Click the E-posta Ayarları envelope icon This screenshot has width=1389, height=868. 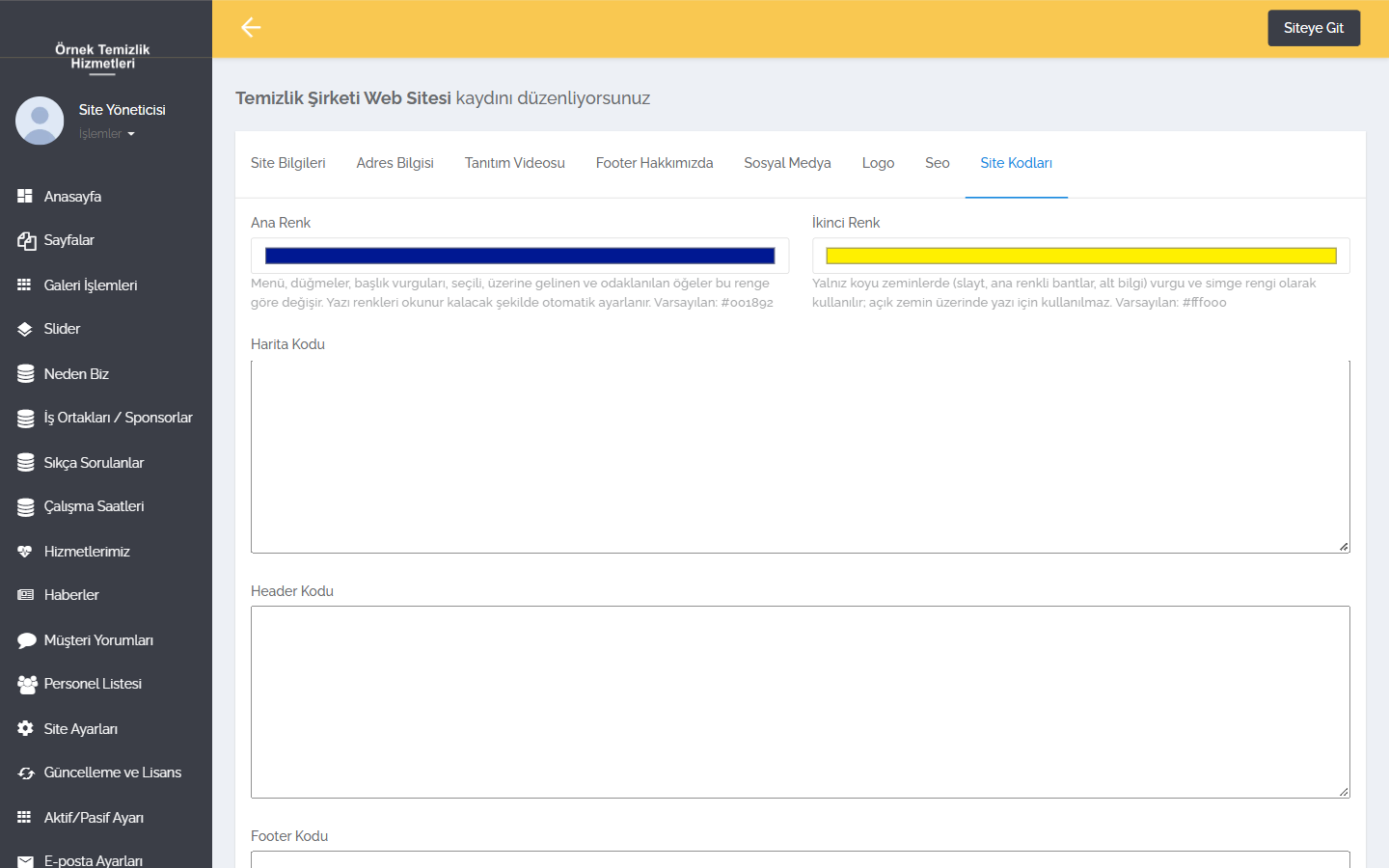[26, 861]
